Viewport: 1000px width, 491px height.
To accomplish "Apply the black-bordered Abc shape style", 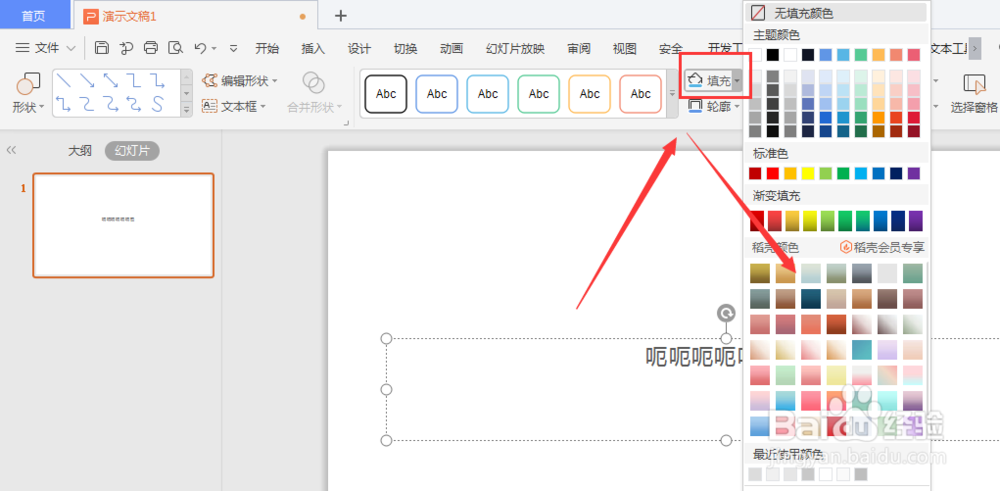I will 386,94.
